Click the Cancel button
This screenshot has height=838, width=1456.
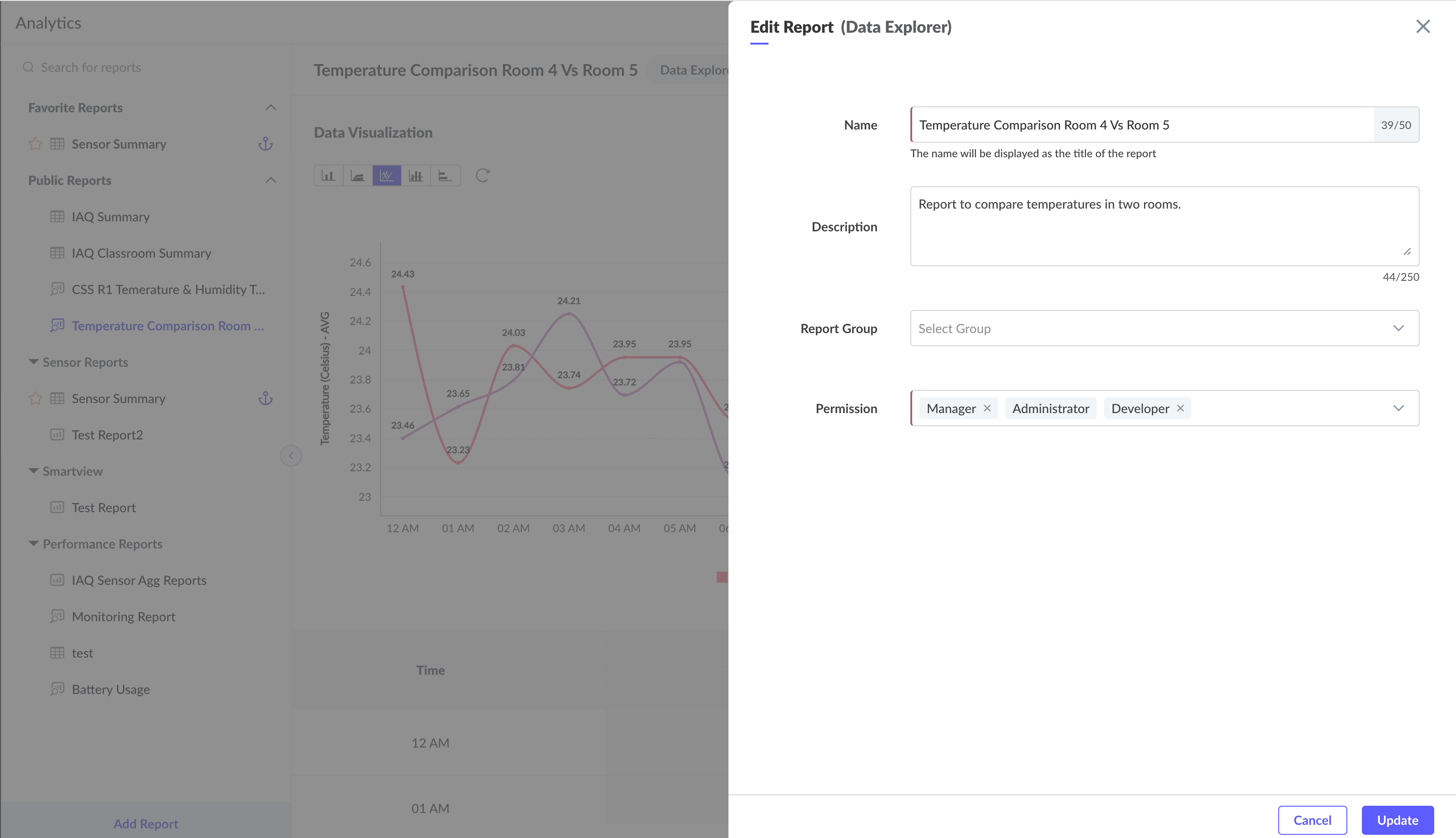1312,820
